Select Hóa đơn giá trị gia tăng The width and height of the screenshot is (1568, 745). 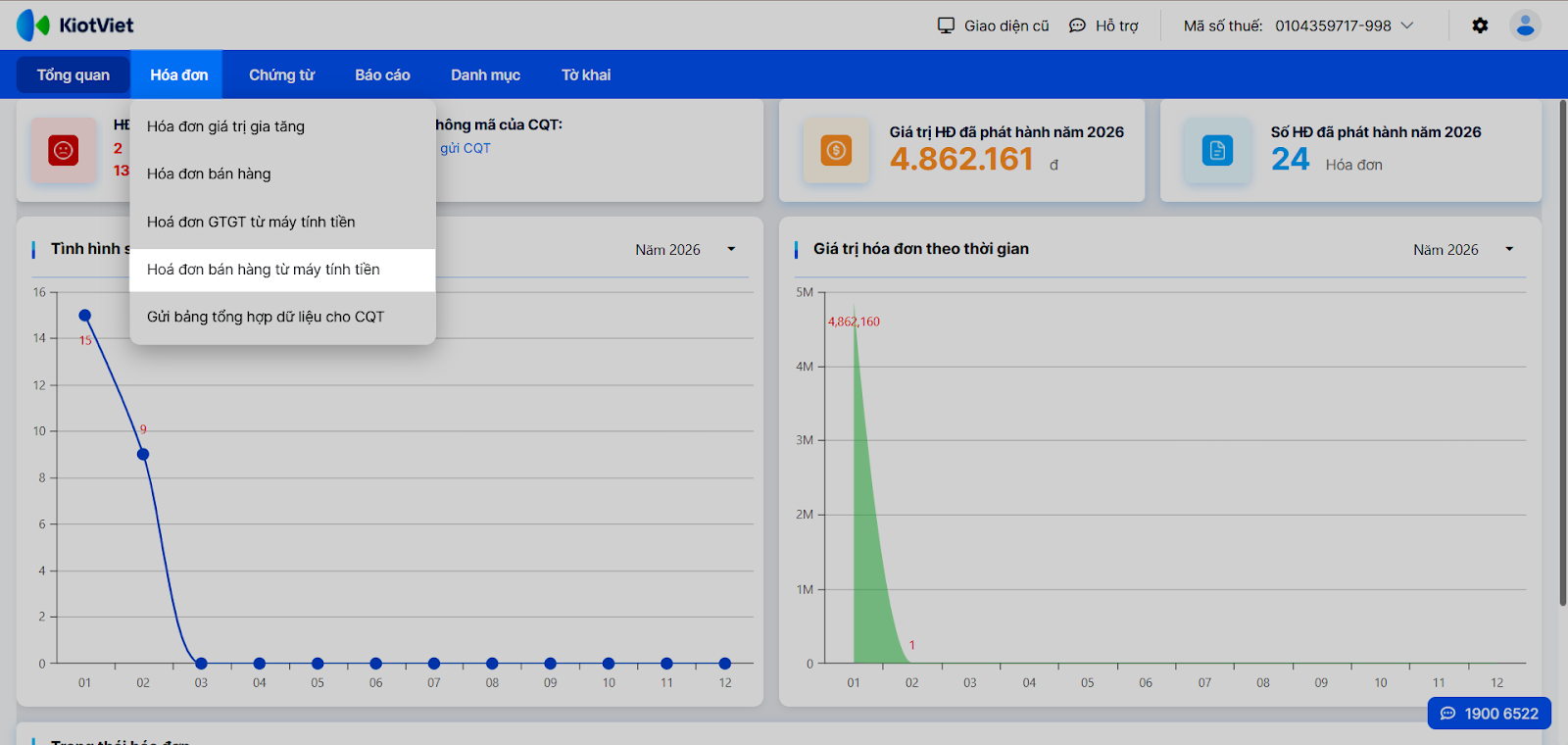225,126
